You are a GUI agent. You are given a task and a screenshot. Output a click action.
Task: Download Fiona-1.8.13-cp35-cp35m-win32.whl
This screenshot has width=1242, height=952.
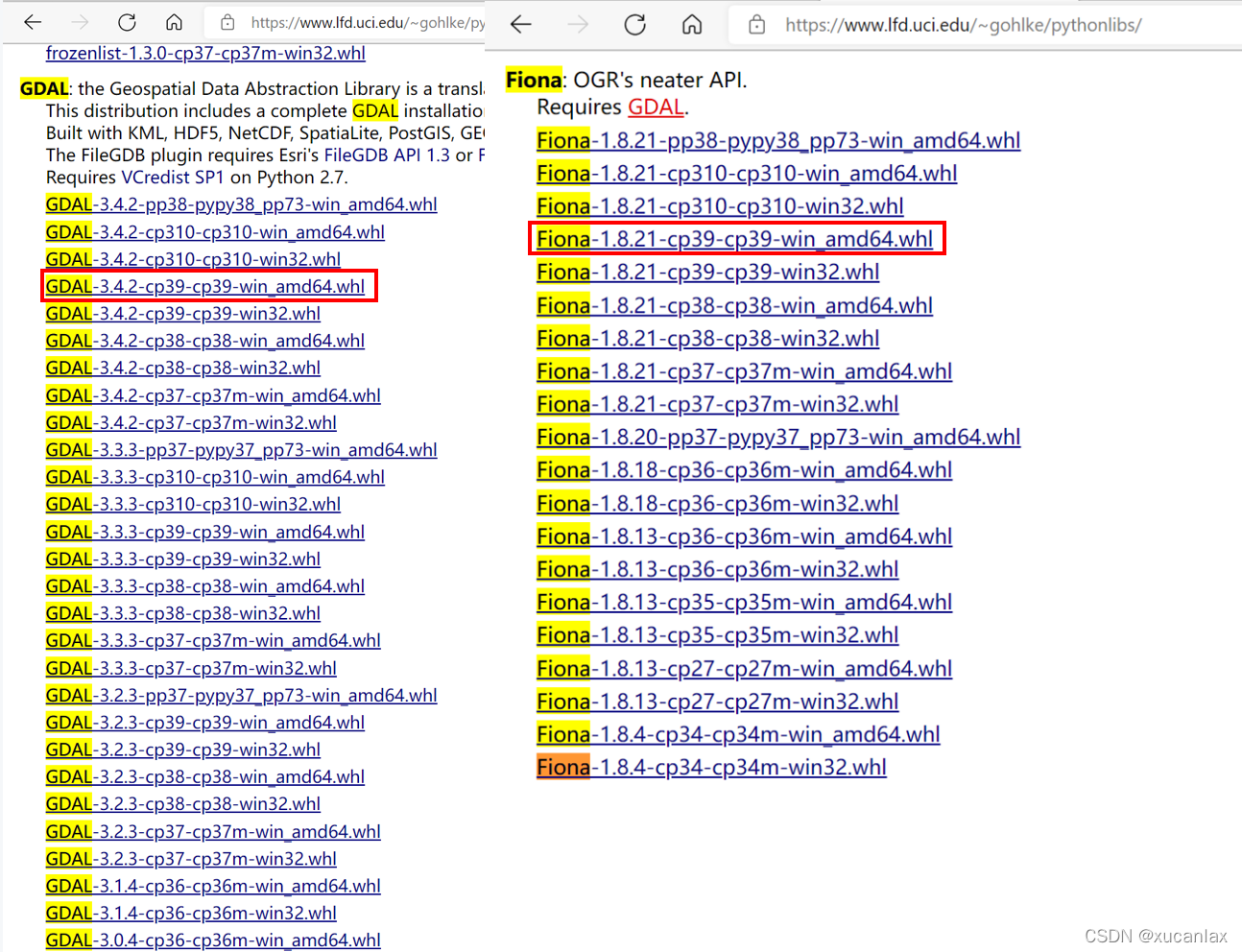pos(717,635)
